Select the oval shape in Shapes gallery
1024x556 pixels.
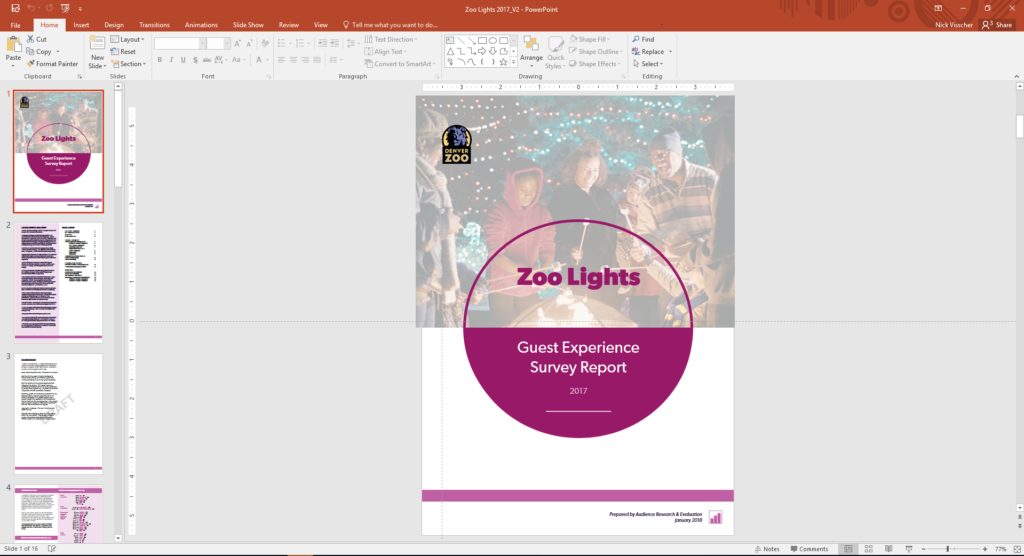492,41
